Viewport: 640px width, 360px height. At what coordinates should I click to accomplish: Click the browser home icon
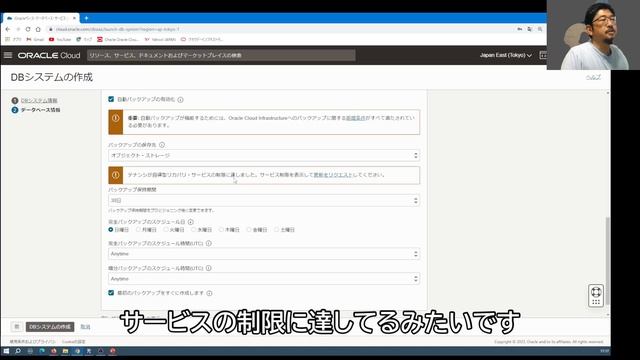(x=38, y=29)
